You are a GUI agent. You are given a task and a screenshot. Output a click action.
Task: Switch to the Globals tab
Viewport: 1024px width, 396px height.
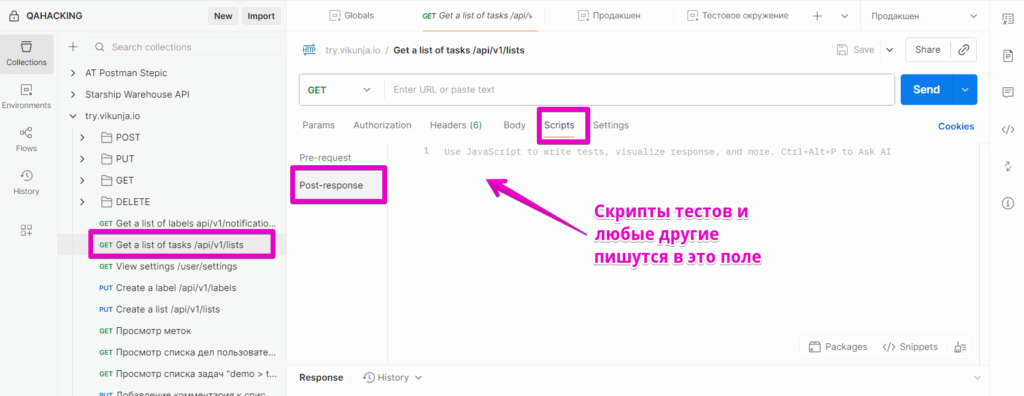tap(352, 16)
